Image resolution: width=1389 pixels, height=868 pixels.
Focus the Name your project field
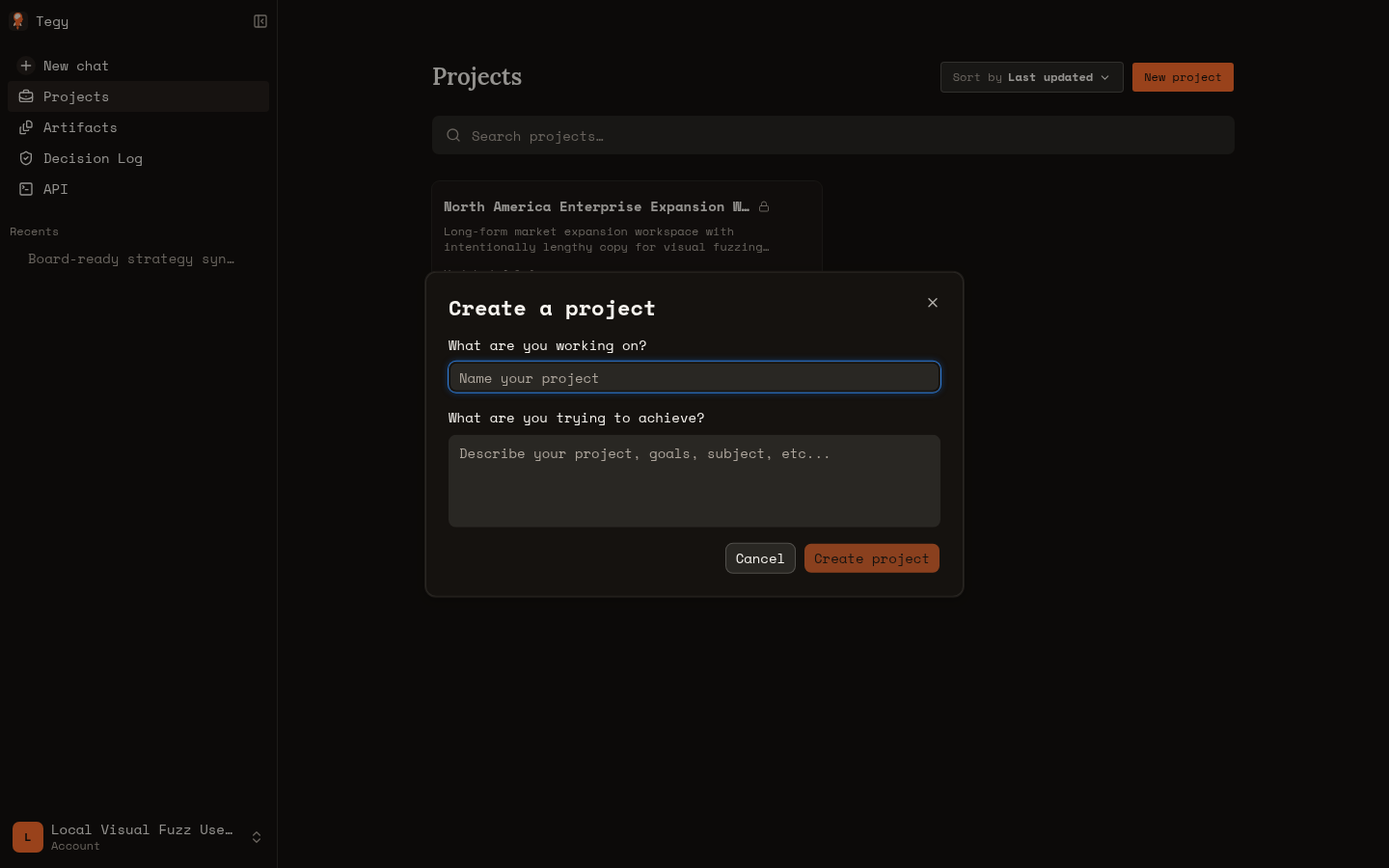694,377
